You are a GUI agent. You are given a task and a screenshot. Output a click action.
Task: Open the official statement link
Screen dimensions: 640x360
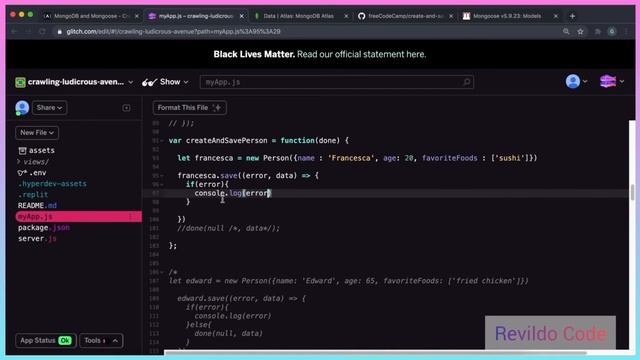(x=361, y=54)
